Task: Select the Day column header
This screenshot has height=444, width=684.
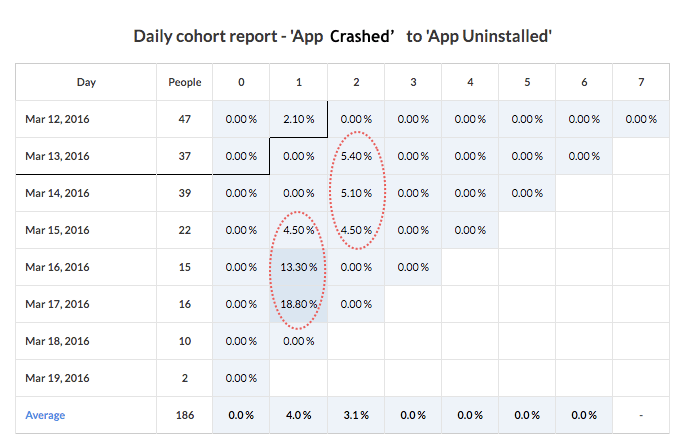Action: 86,82
